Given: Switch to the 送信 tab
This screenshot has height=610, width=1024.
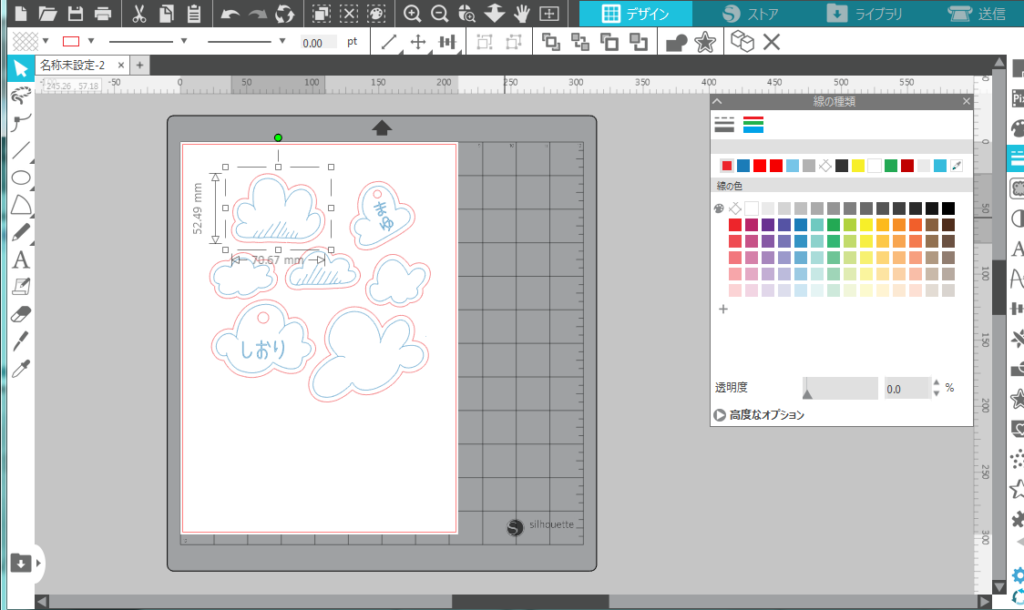Looking at the screenshot, I should [977, 13].
